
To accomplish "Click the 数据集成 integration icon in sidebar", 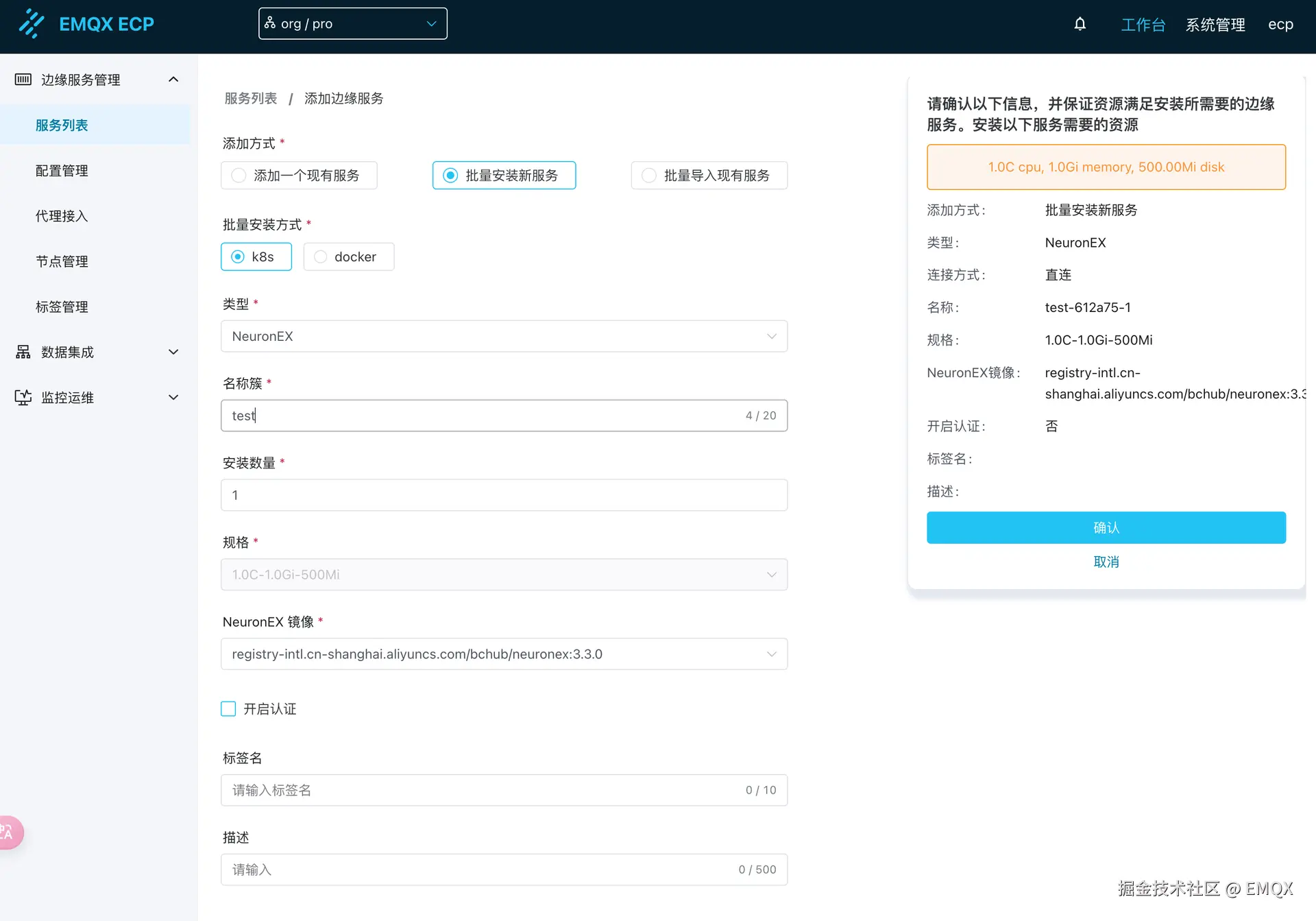I will (x=23, y=352).
